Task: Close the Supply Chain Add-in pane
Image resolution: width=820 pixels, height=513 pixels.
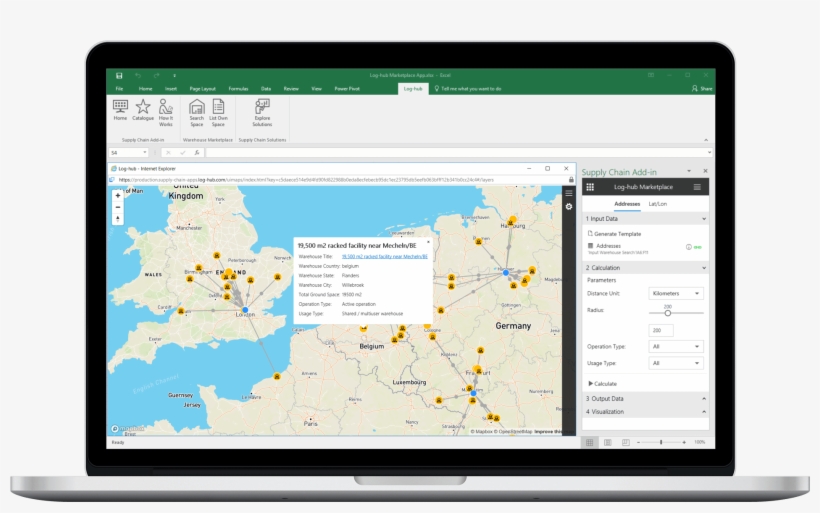Action: pyautogui.click(x=705, y=171)
